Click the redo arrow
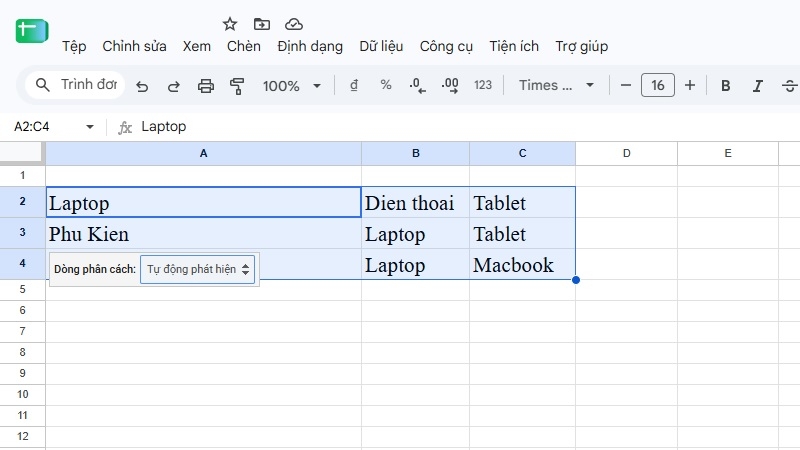800x450 pixels. [x=173, y=86]
